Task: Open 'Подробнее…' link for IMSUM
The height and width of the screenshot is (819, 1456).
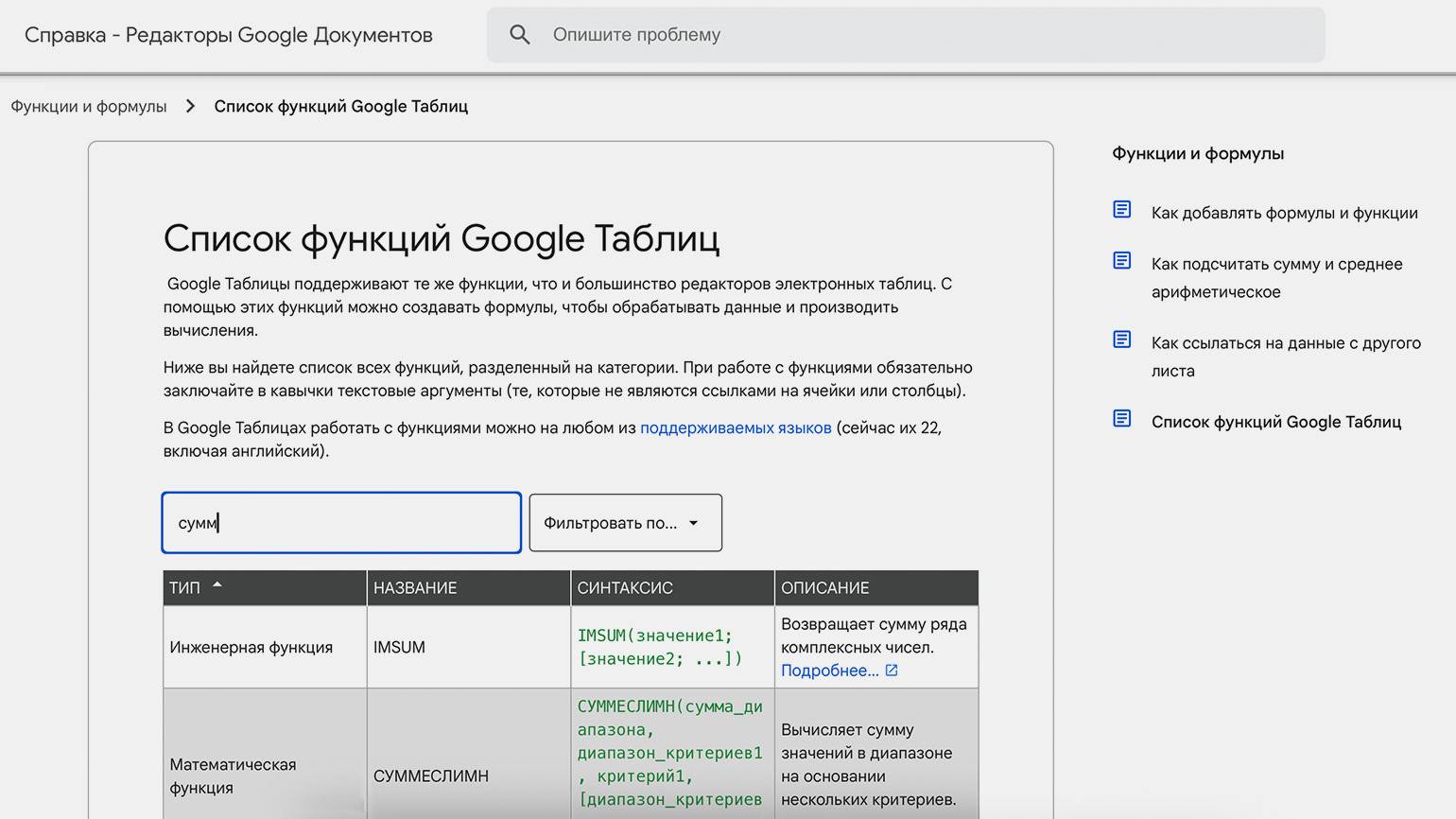Action: pos(829,671)
